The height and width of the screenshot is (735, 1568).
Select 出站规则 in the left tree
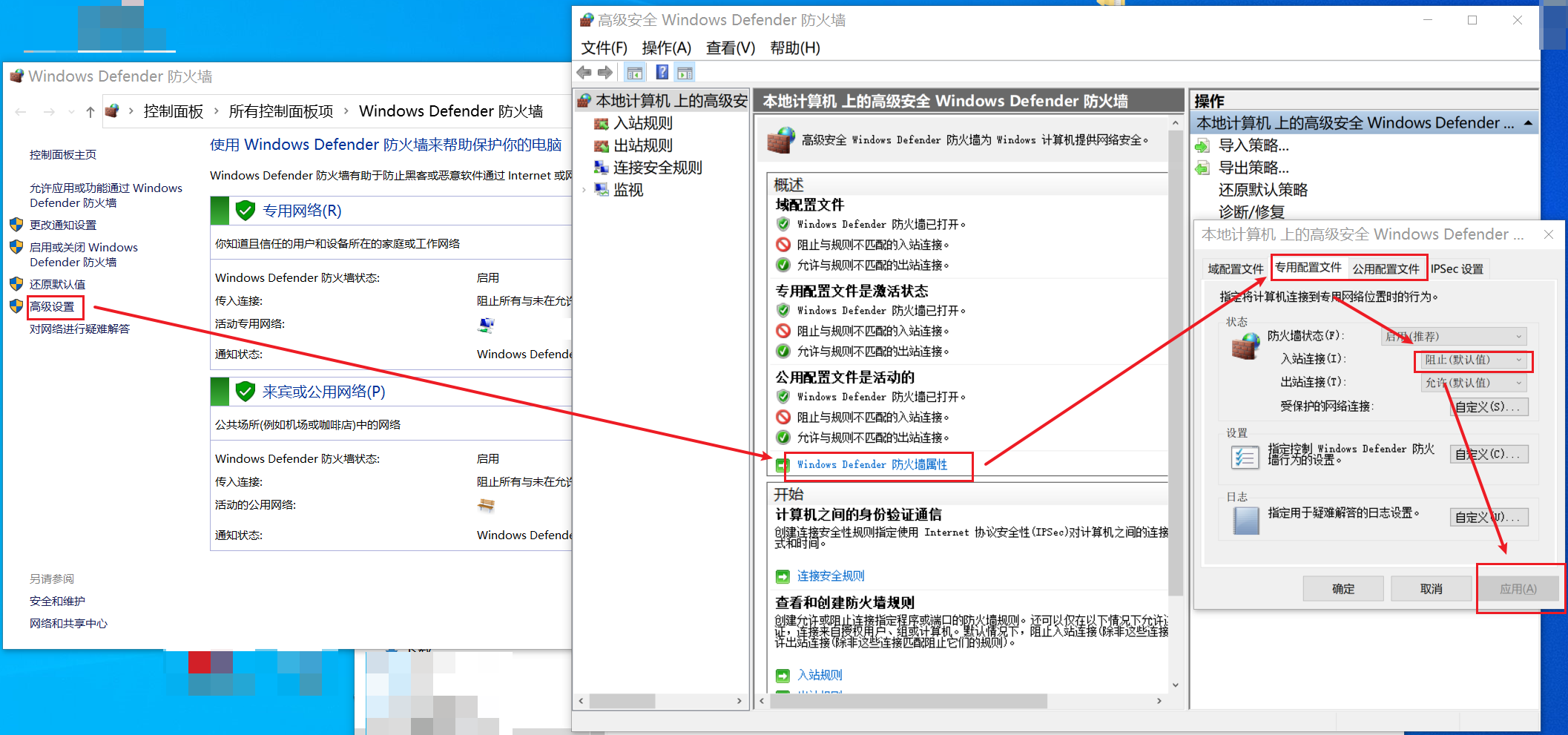642,145
